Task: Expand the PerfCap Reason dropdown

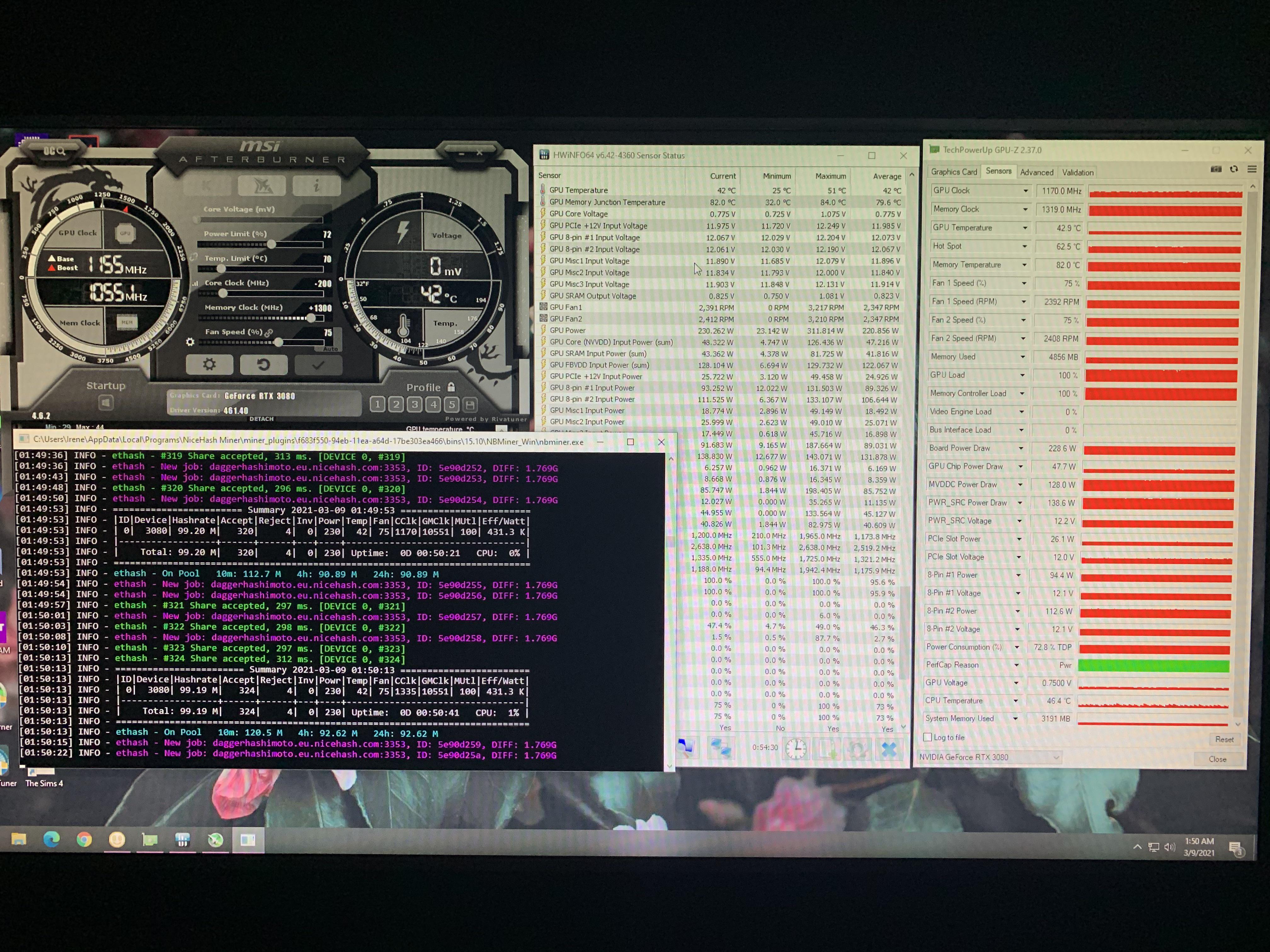Action: [1016, 665]
